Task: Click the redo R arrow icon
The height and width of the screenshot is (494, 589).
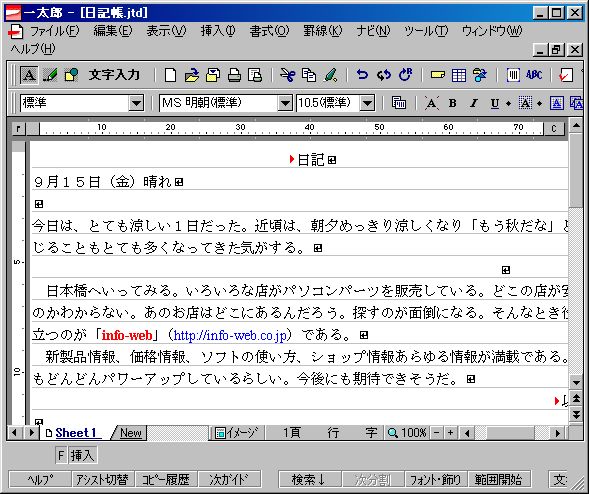Action: click(x=405, y=75)
